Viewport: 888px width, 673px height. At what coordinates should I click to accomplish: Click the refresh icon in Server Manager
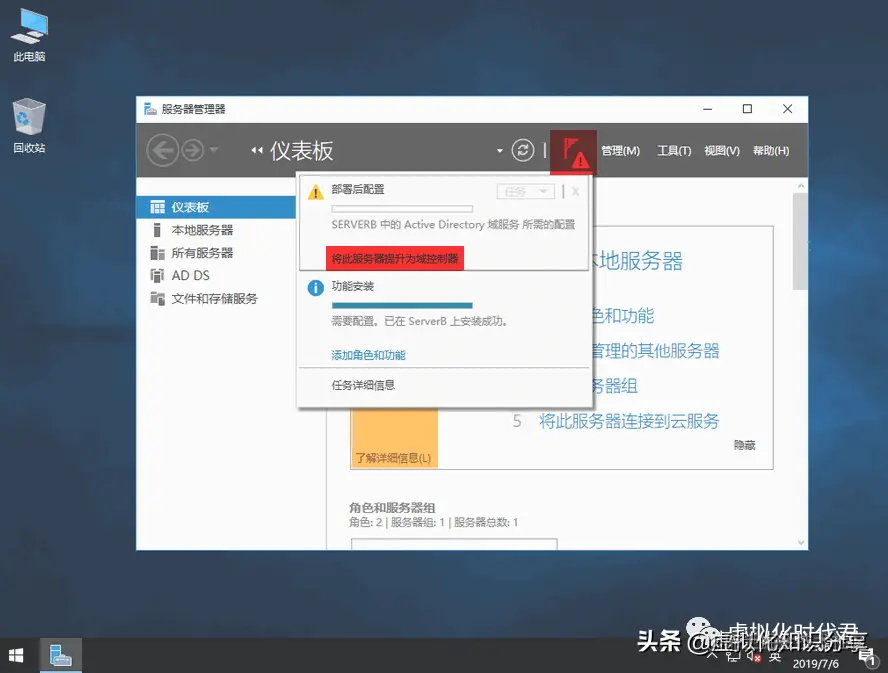tap(522, 150)
